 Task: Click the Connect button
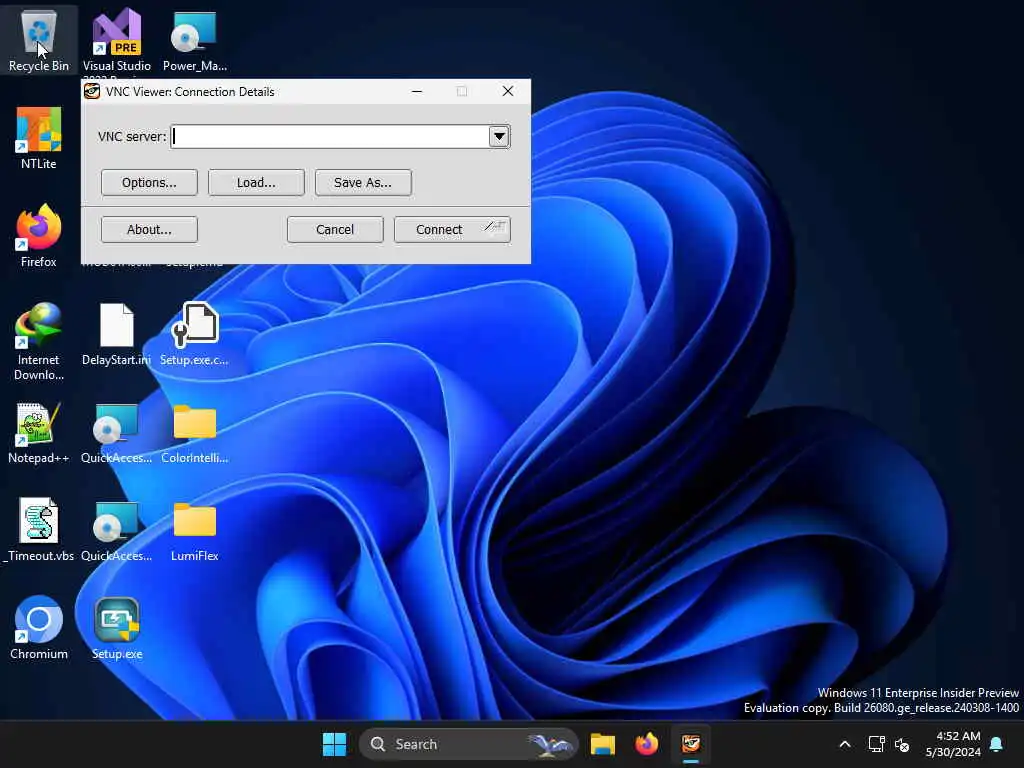coord(452,229)
